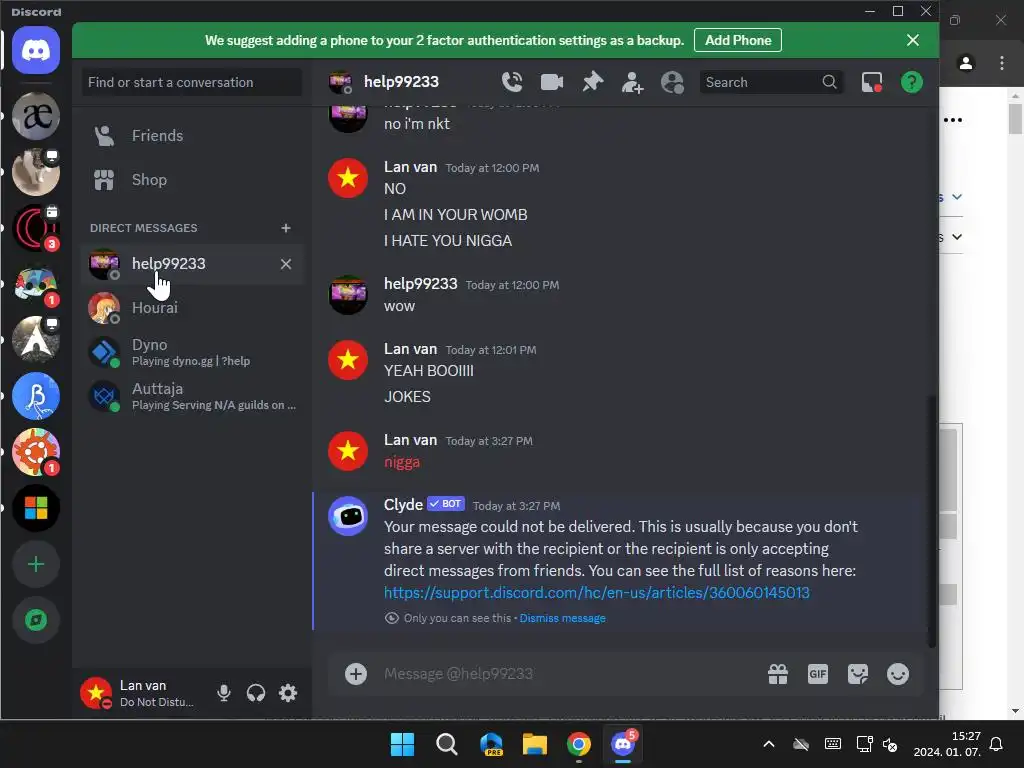Click help99233 username at 12:00 PM
This screenshot has height=768, width=1024.
(421, 284)
